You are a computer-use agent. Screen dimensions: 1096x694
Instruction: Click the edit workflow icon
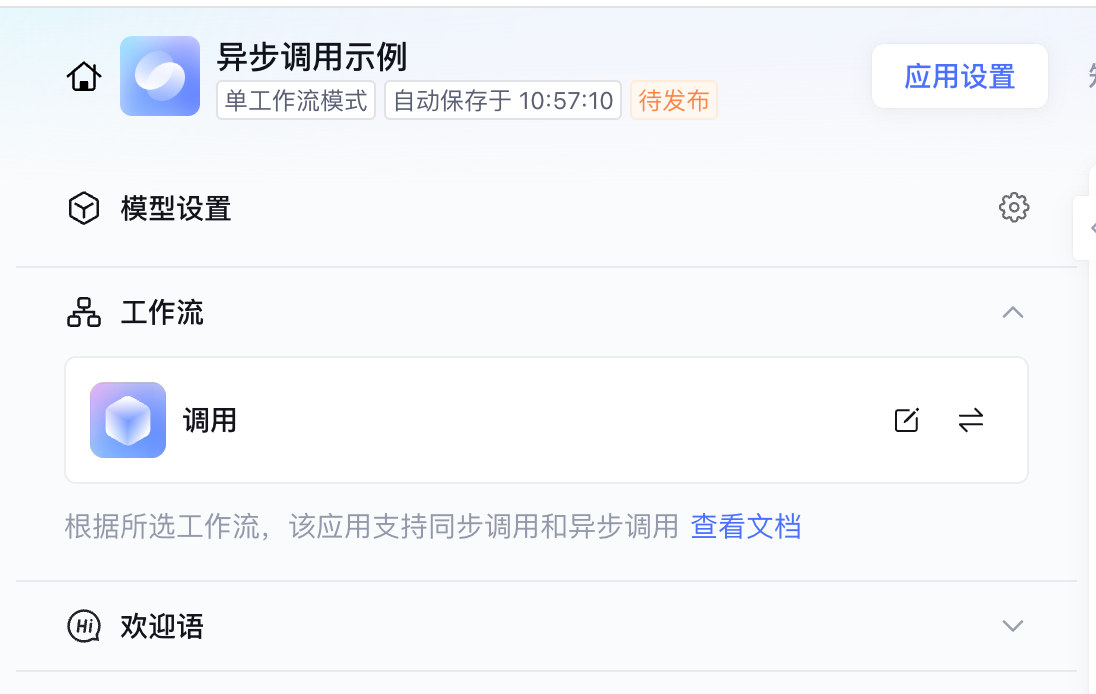[906, 420]
